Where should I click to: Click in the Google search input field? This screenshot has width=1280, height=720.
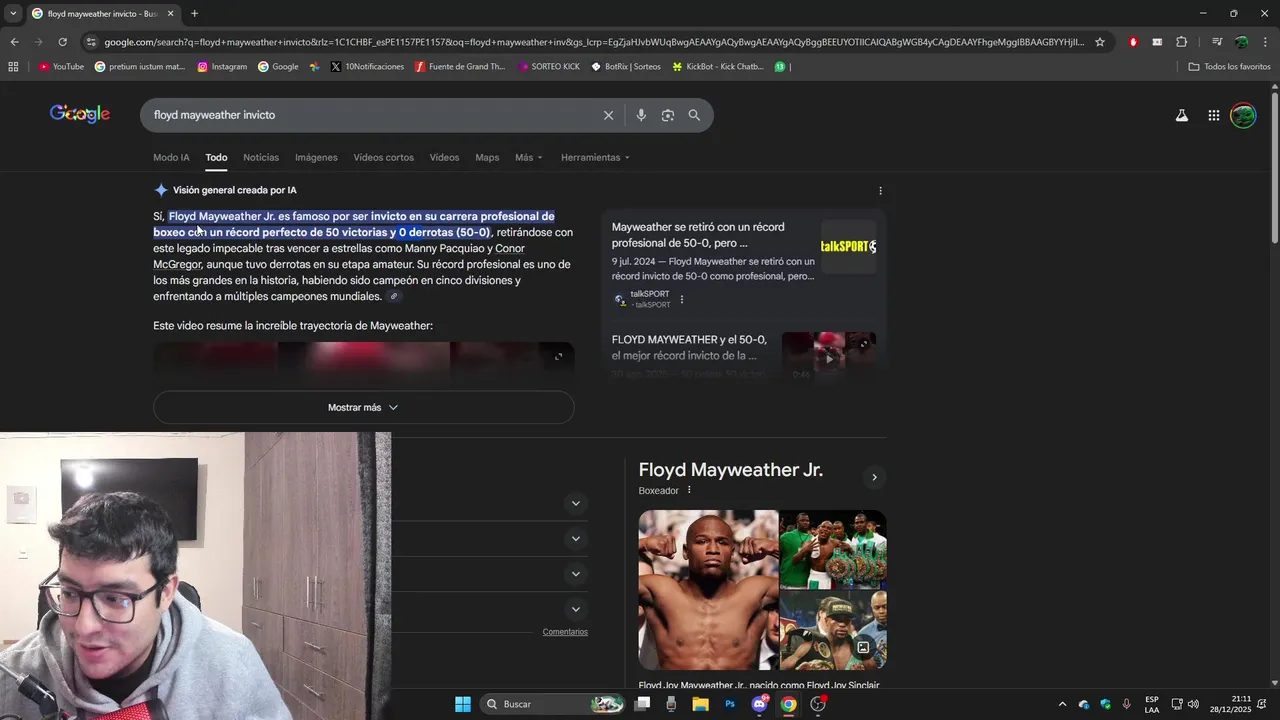375,115
